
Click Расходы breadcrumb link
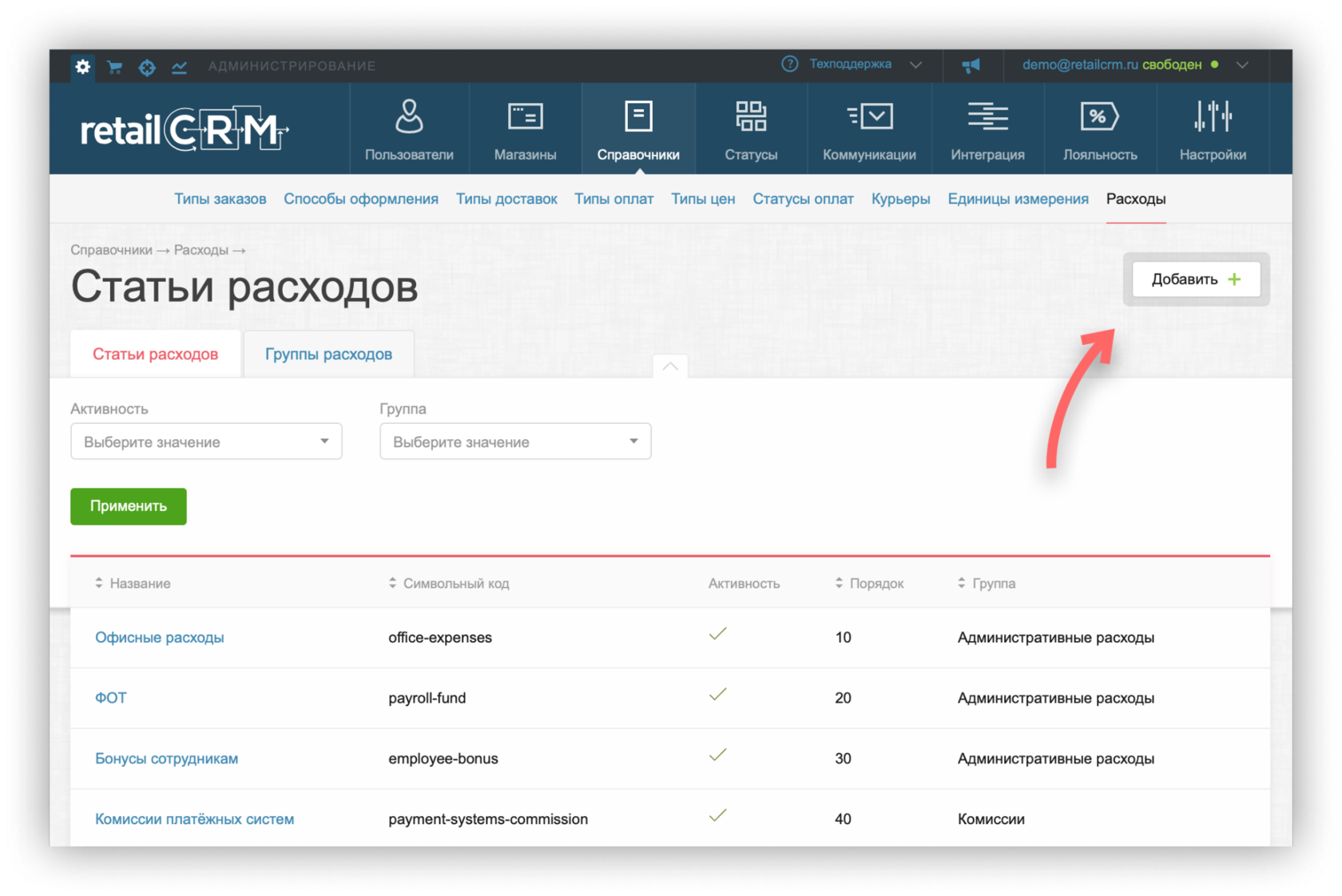coord(201,250)
